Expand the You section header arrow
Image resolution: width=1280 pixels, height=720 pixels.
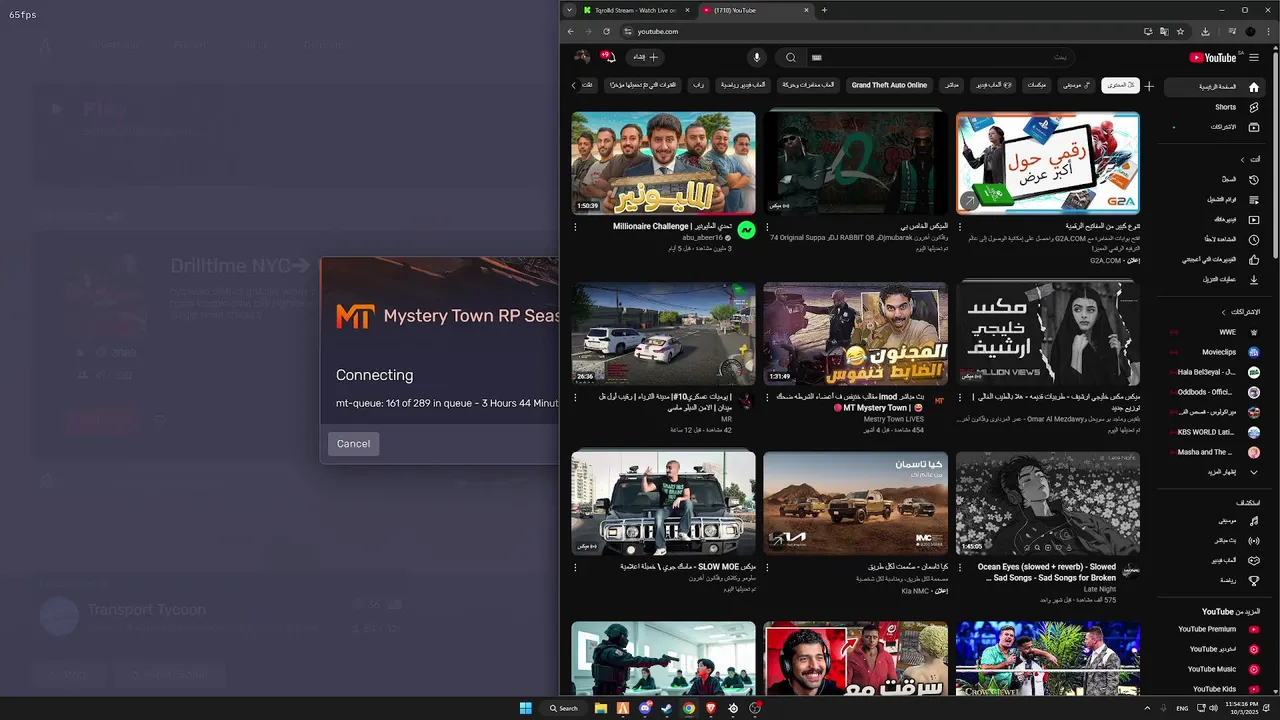(x=1242, y=159)
